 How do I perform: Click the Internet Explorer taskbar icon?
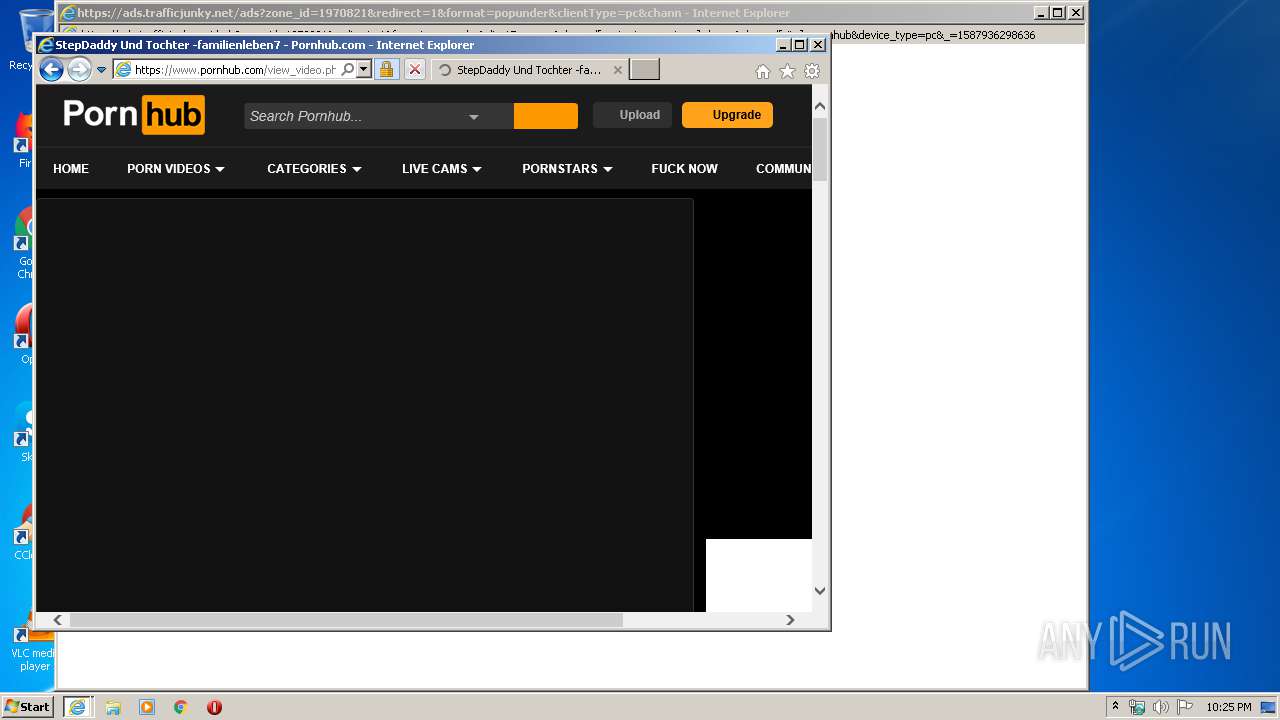(77, 707)
